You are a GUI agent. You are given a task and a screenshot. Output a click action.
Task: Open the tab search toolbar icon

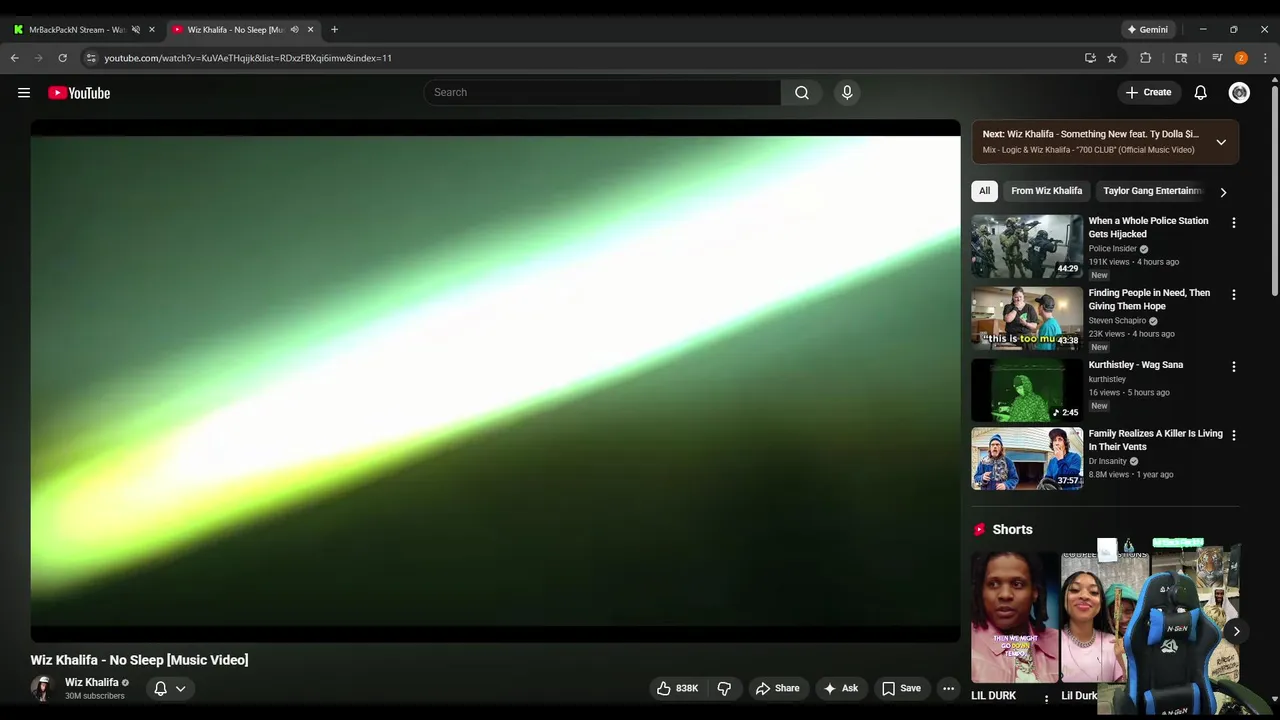tap(1181, 58)
